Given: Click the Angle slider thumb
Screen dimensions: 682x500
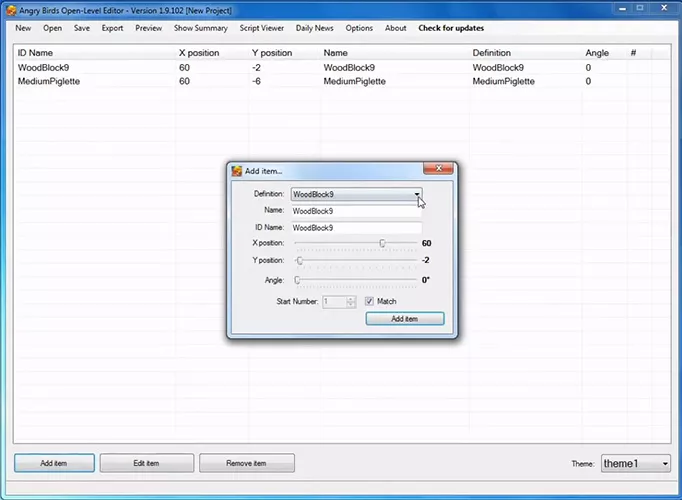Looking at the screenshot, I should (297, 280).
